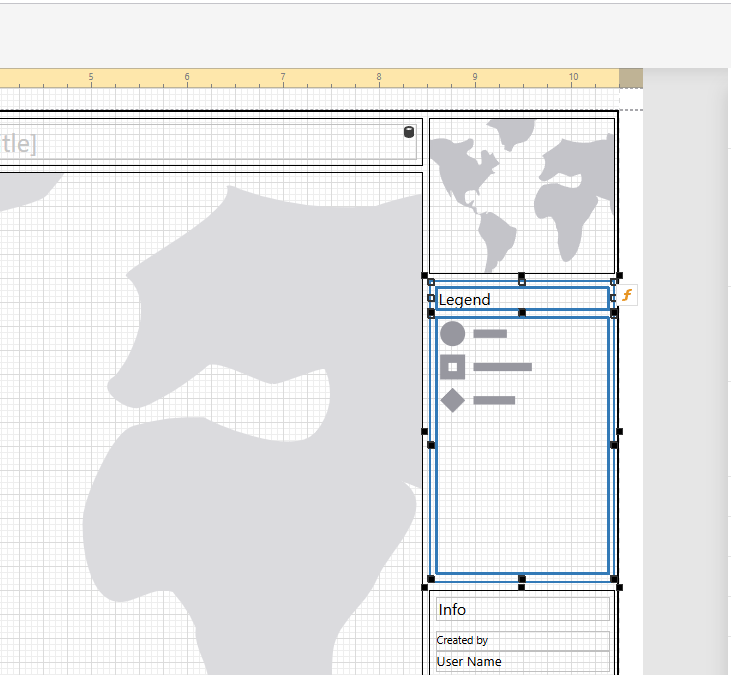The image size is (731, 675).
Task: Click the bottom-right handle of legend selection
Action: 619,587
